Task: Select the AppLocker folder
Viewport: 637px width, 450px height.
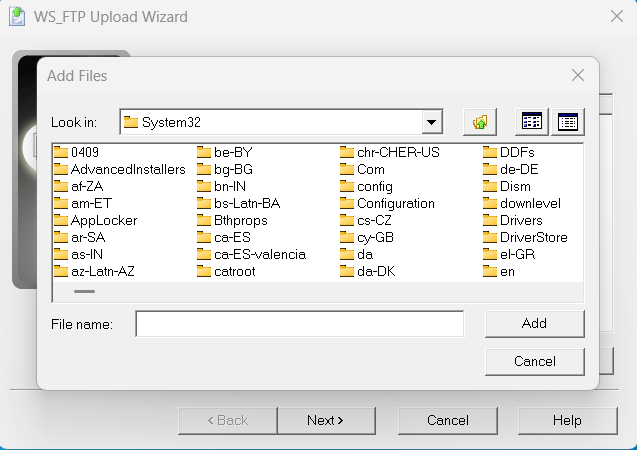Action: [x=95, y=221]
